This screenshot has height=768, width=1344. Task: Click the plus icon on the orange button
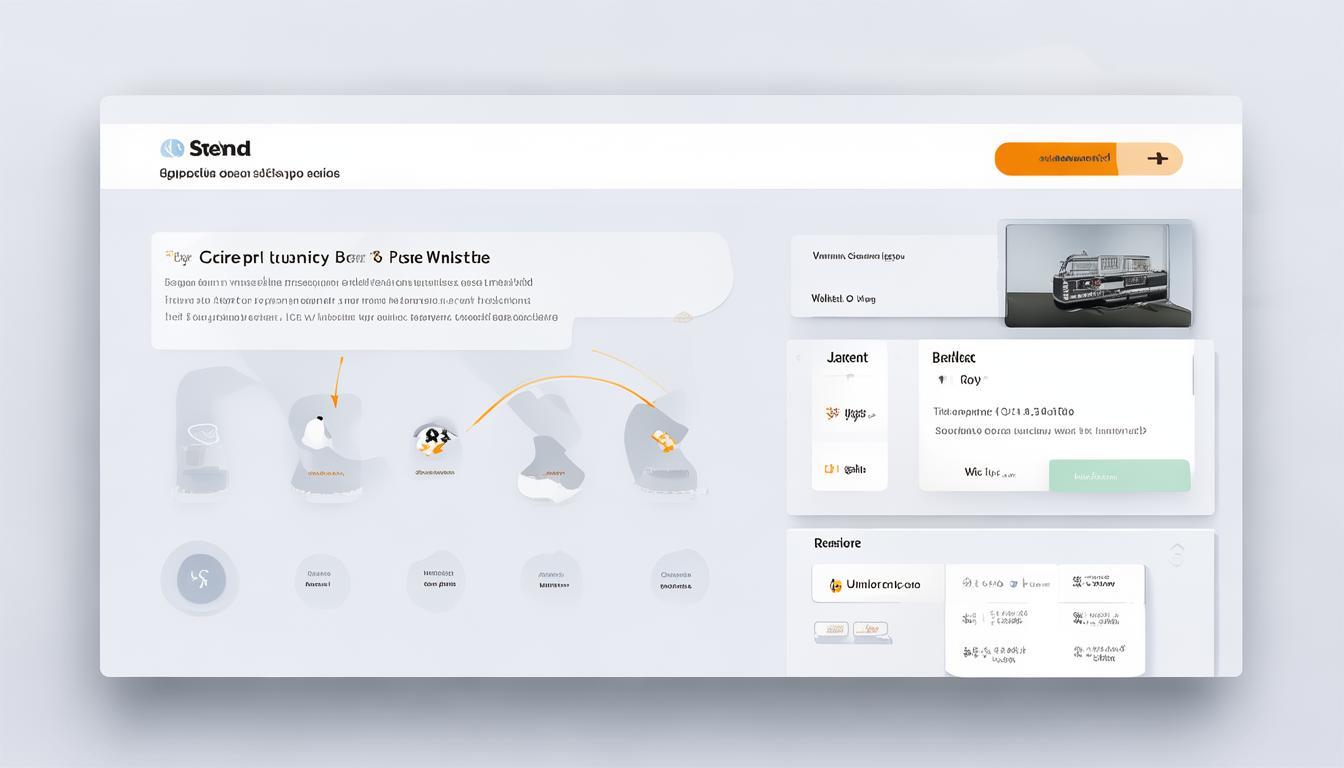point(1157,158)
